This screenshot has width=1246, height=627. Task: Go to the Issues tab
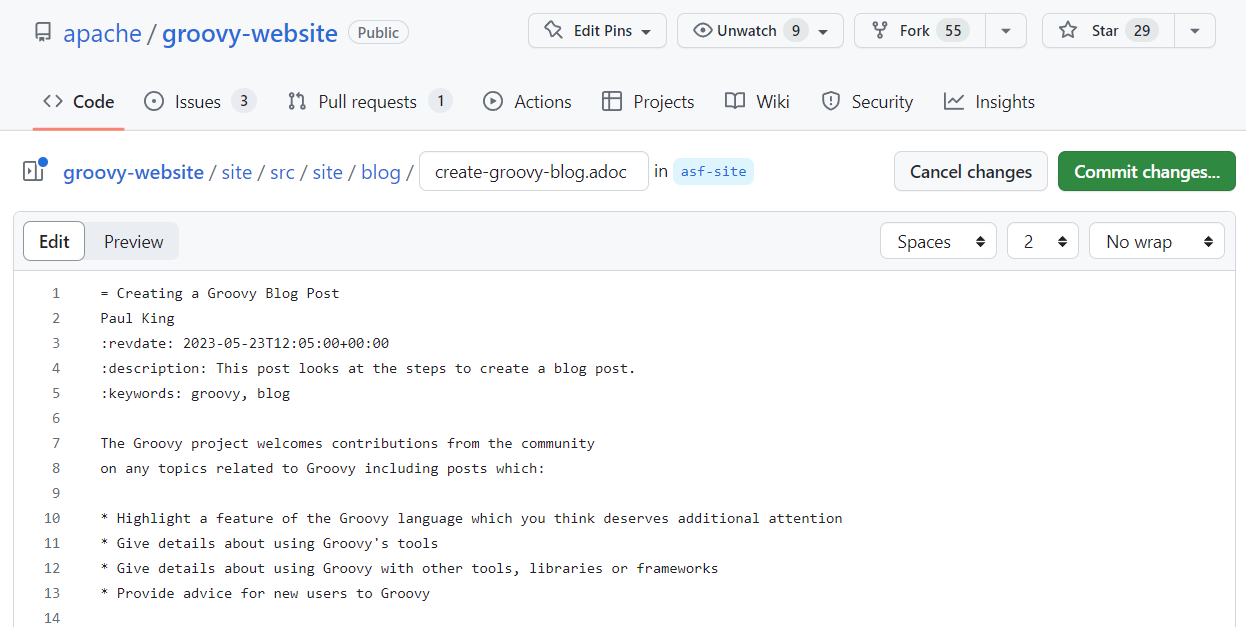[198, 101]
